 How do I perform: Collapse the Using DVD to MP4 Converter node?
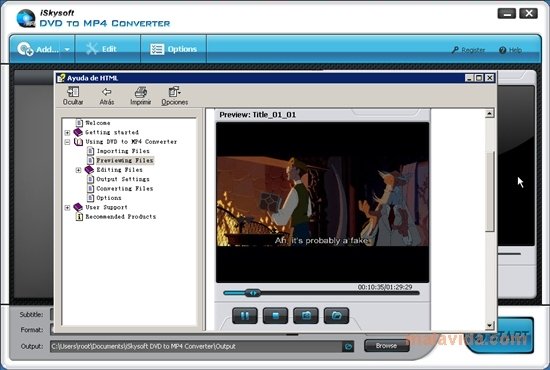click(67, 142)
